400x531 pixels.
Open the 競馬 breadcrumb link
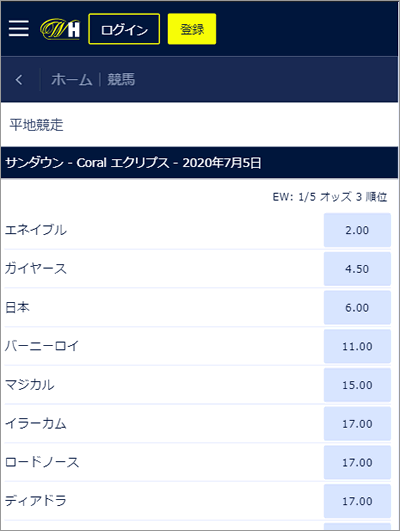pyautogui.click(x=121, y=80)
